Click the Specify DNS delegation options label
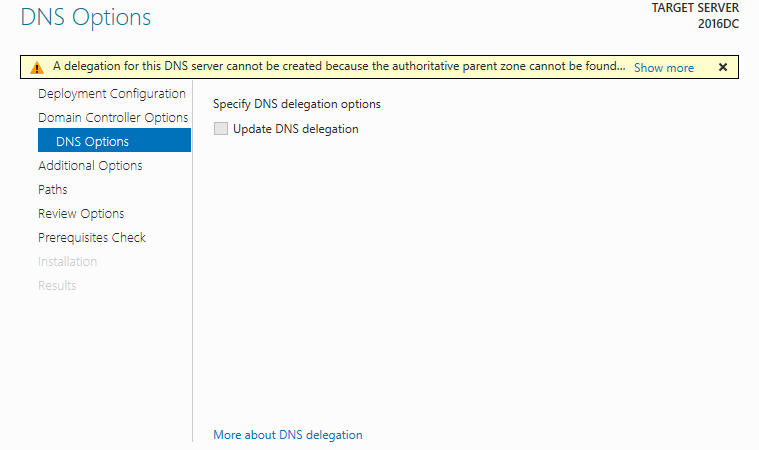Image resolution: width=759 pixels, height=450 pixels. pos(297,105)
